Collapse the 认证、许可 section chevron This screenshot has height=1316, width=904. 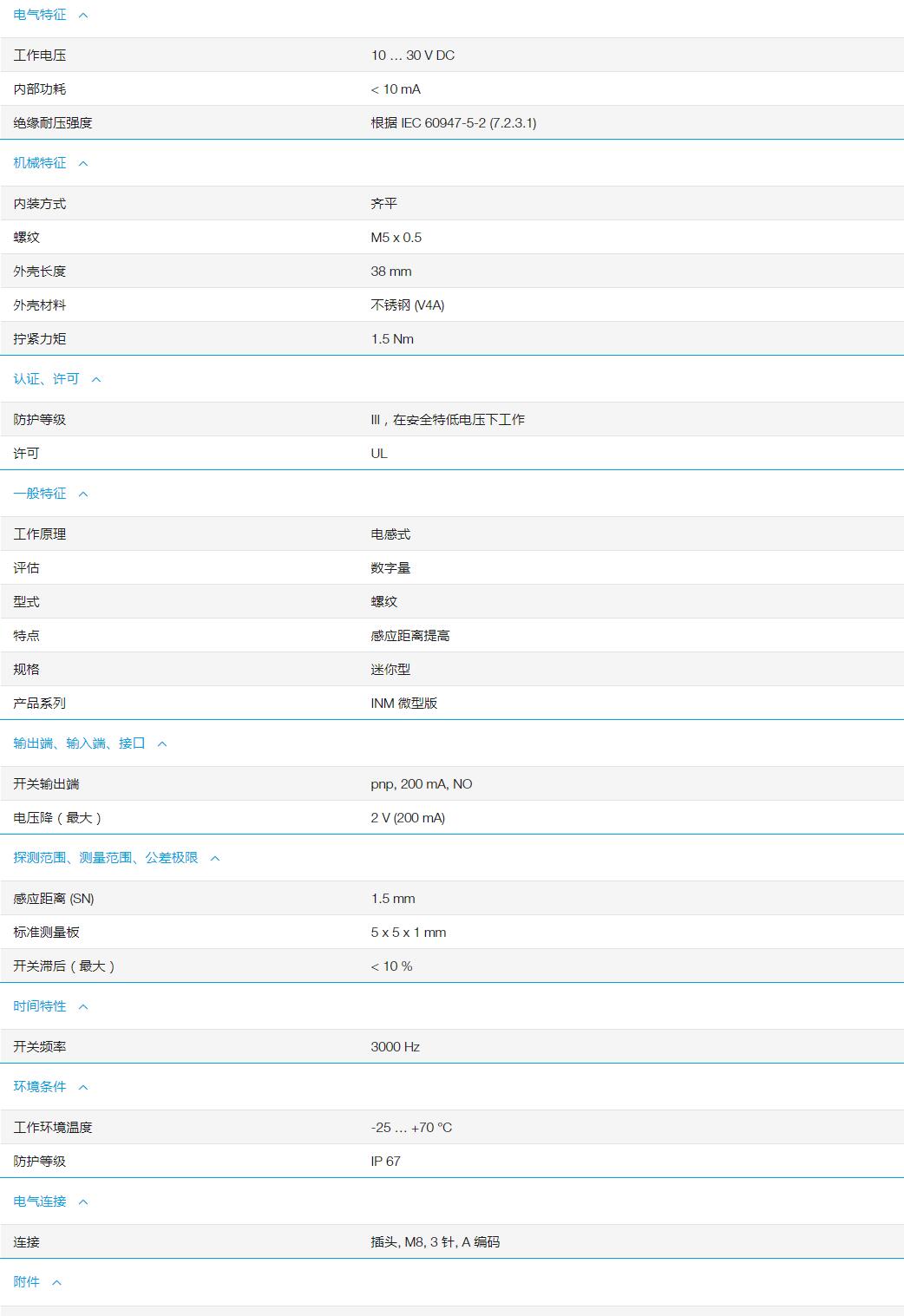tap(98, 379)
